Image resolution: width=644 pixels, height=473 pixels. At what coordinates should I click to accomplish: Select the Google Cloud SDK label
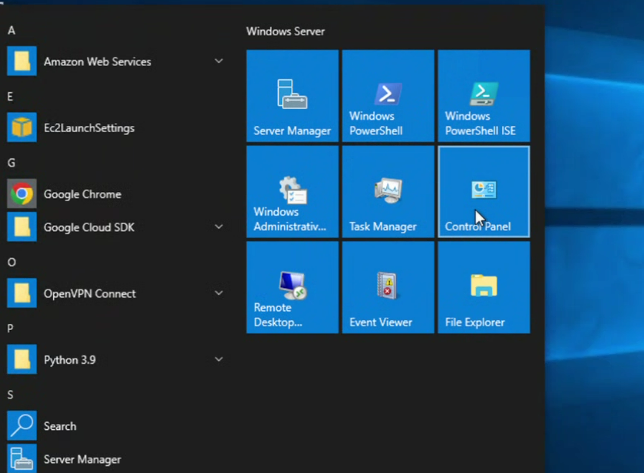click(x=89, y=227)
